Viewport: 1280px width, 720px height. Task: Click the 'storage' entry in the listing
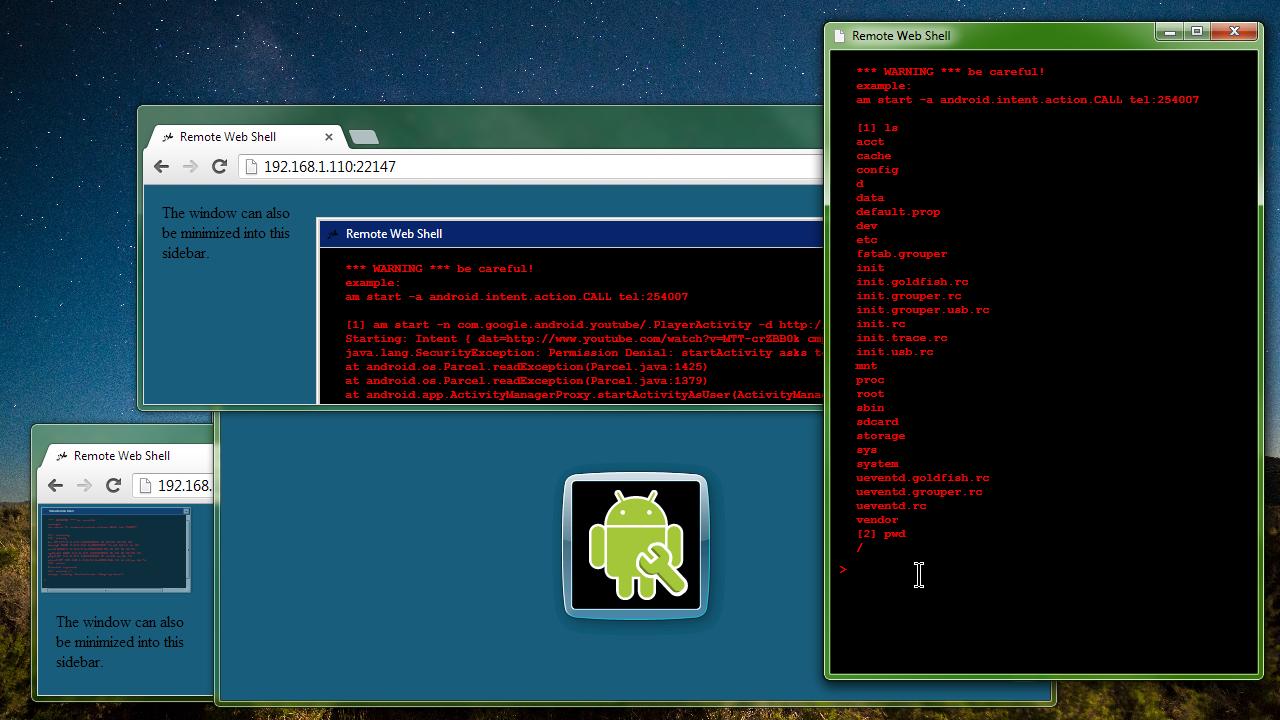click(880, 436)
